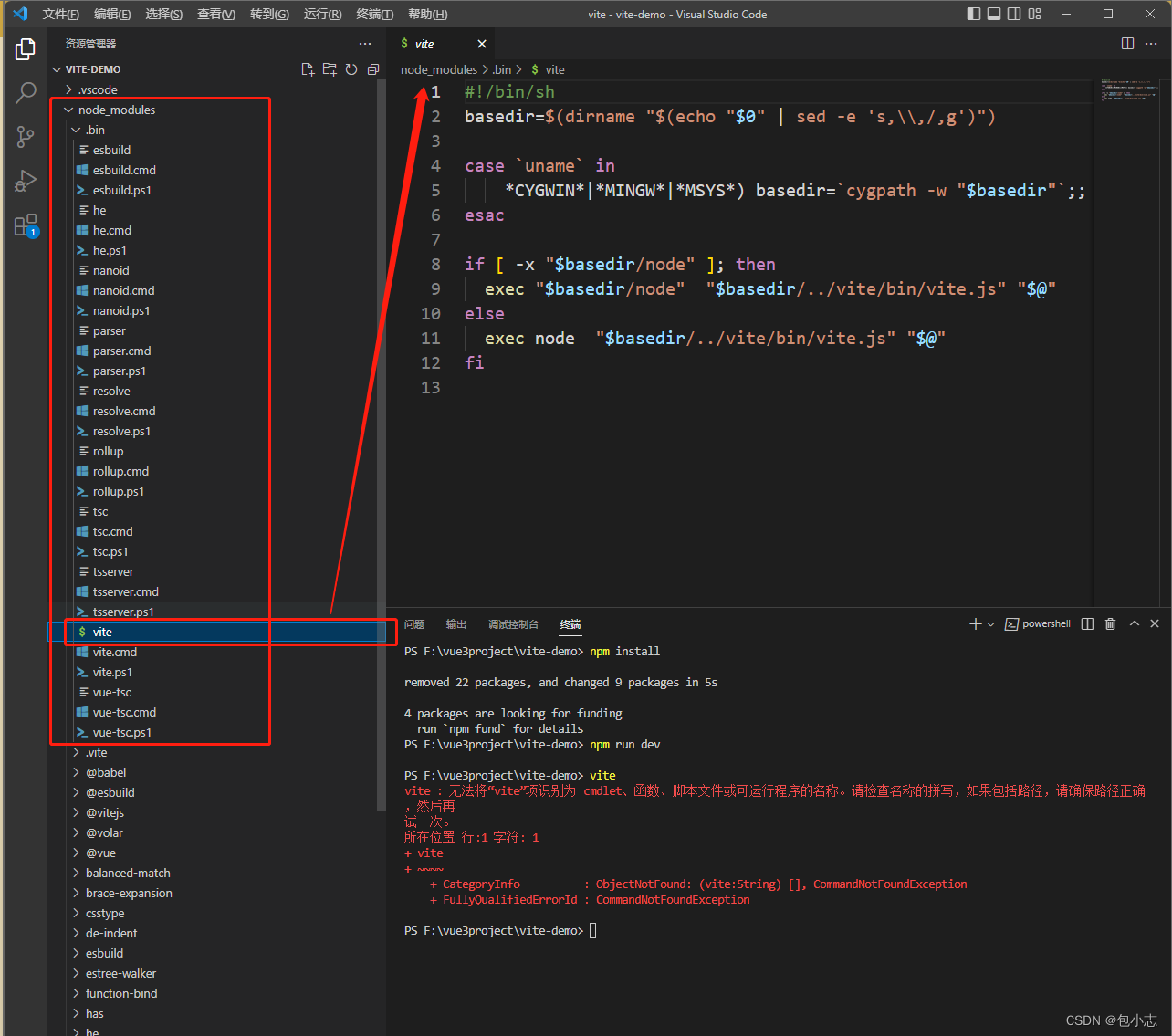Open the Run and Debug view
1172x1036 pixels.
click(x=25, y=181)
